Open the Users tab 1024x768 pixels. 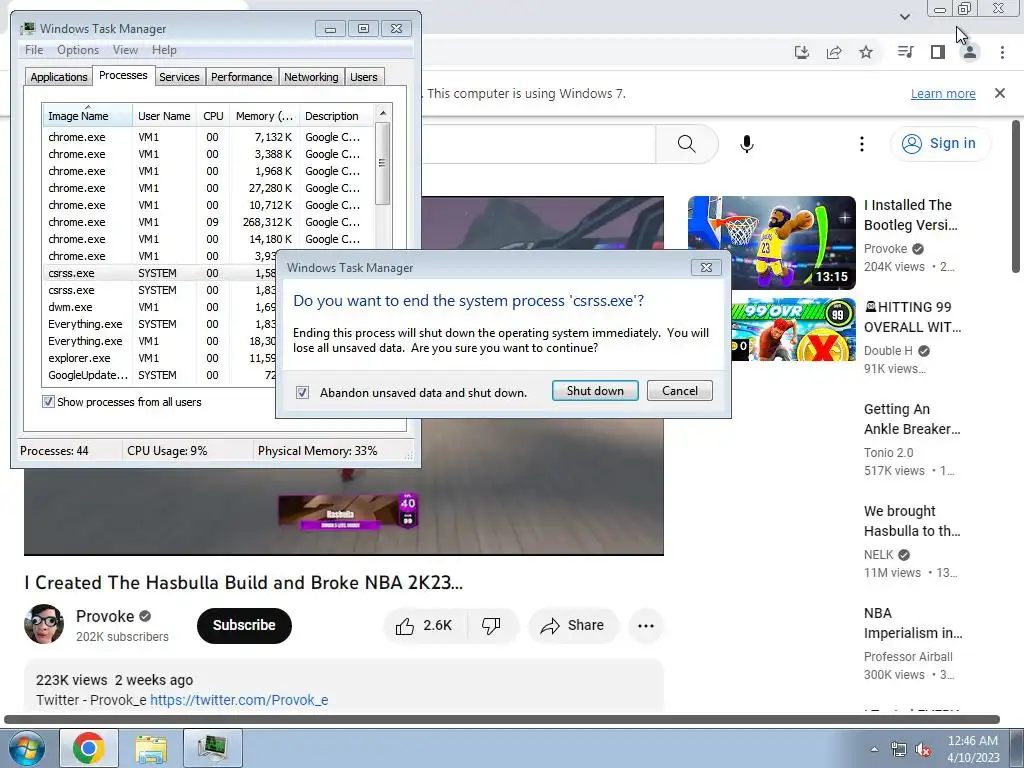364,77
